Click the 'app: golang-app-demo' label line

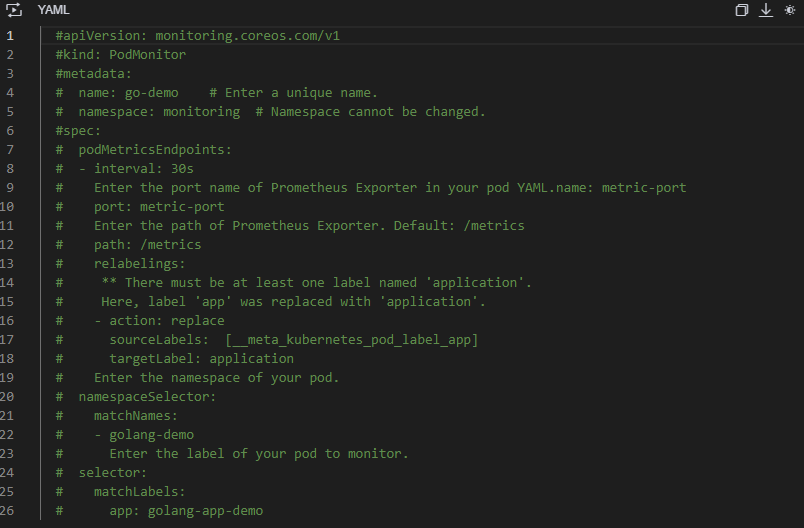pyautogui.click(x=186, y=511)
